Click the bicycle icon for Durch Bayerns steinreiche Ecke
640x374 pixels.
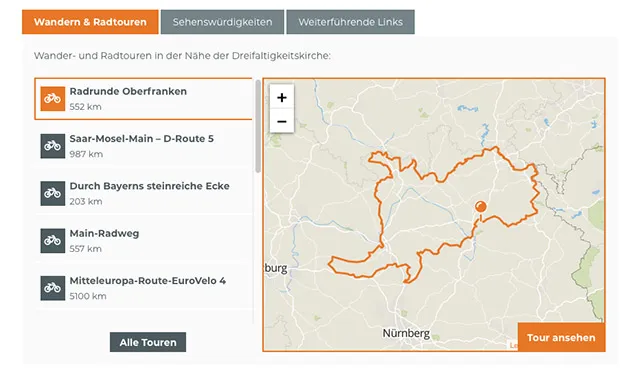coord(53,193)
